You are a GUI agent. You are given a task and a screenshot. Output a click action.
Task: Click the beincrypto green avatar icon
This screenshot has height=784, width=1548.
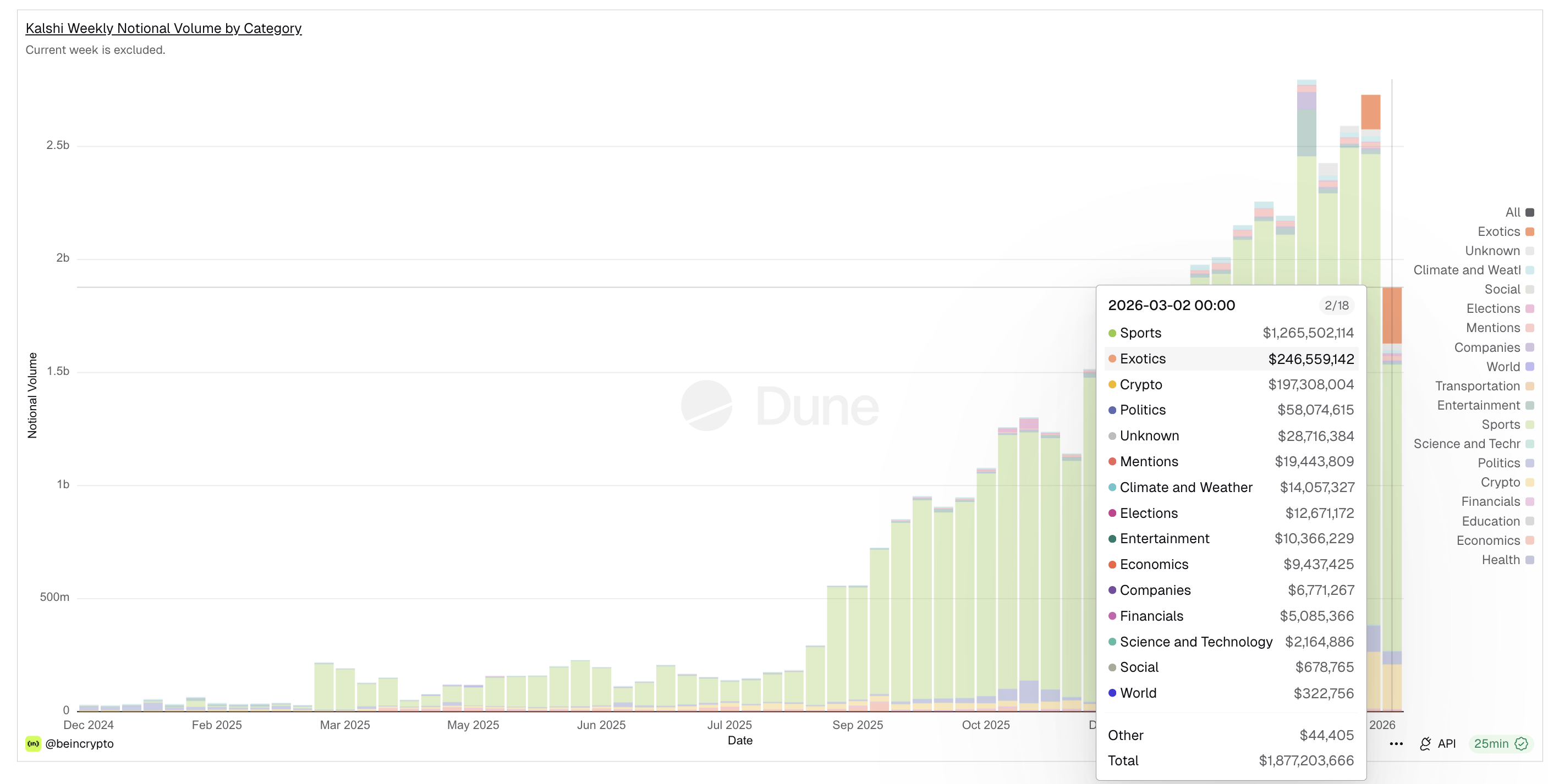click(33, 744)
